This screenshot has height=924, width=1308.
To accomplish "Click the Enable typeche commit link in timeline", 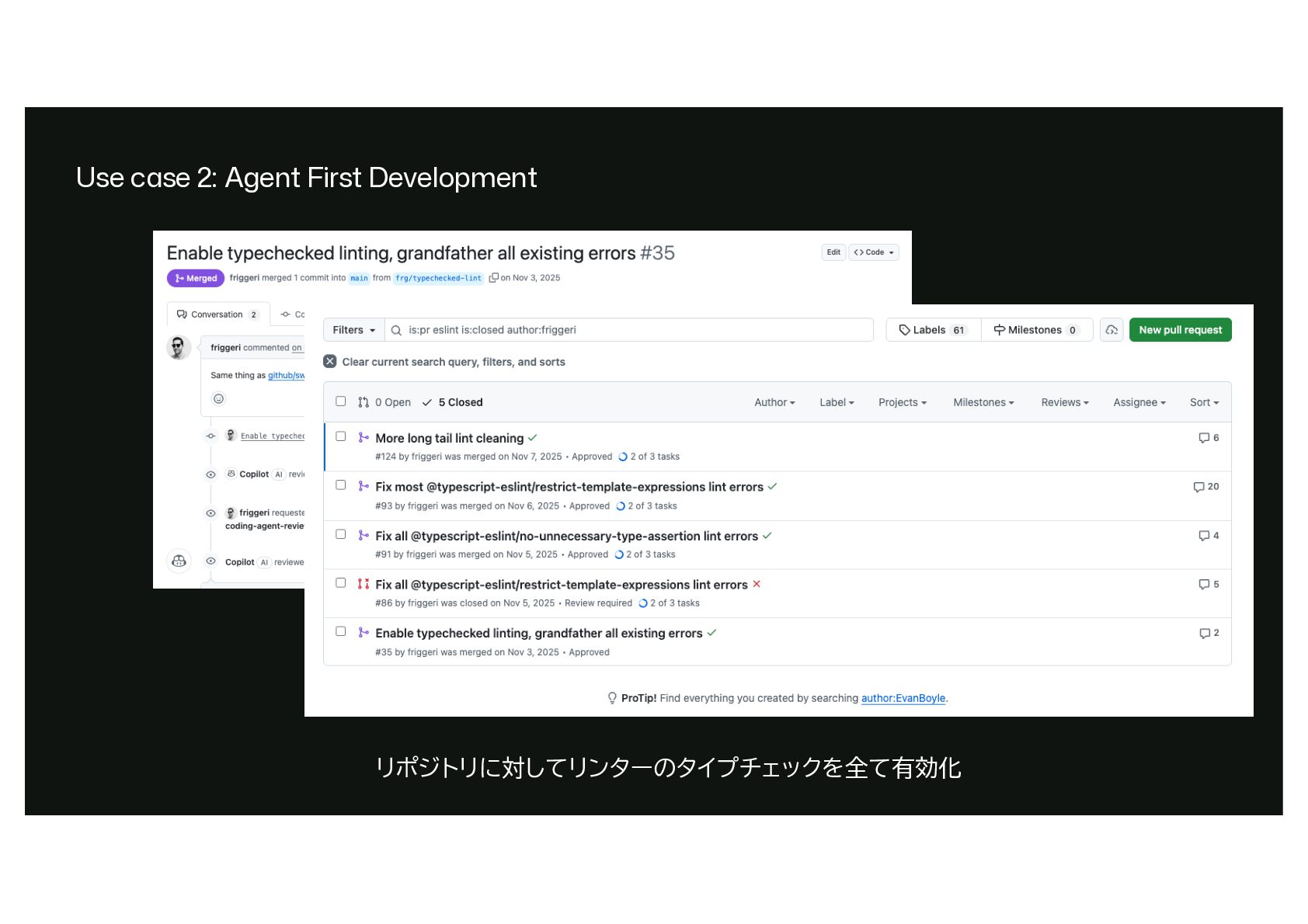I will (273, 436).
